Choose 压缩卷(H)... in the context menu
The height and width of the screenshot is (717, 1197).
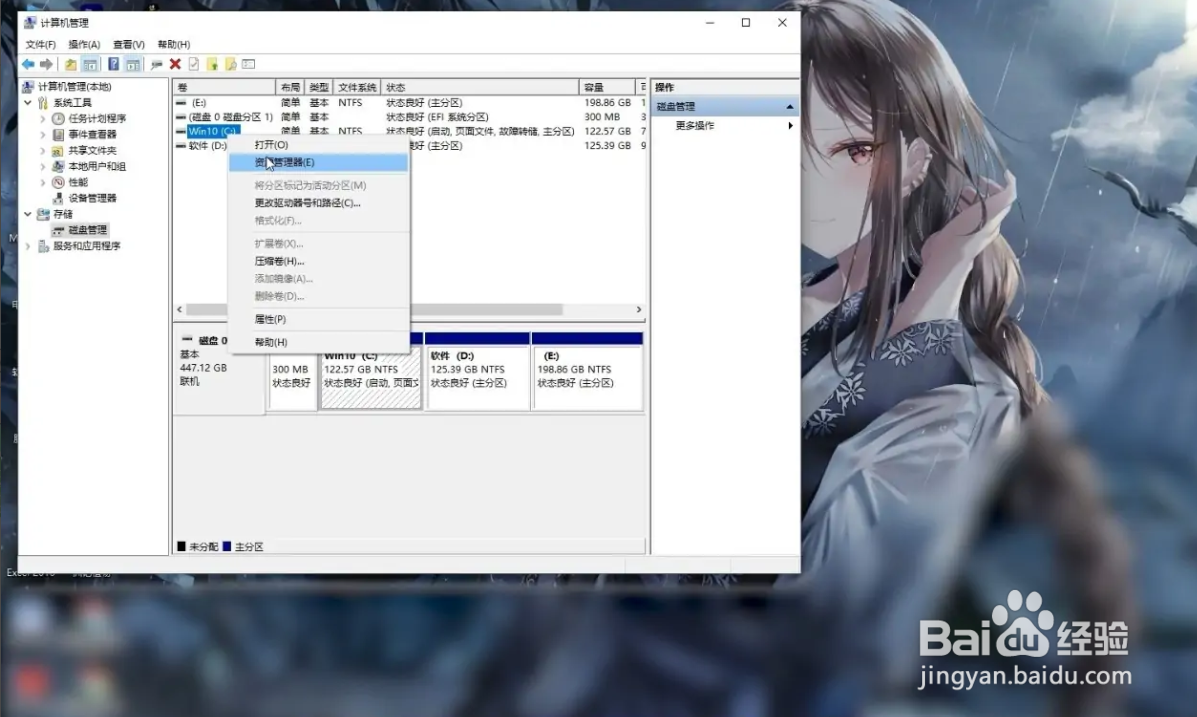(319, 261)
